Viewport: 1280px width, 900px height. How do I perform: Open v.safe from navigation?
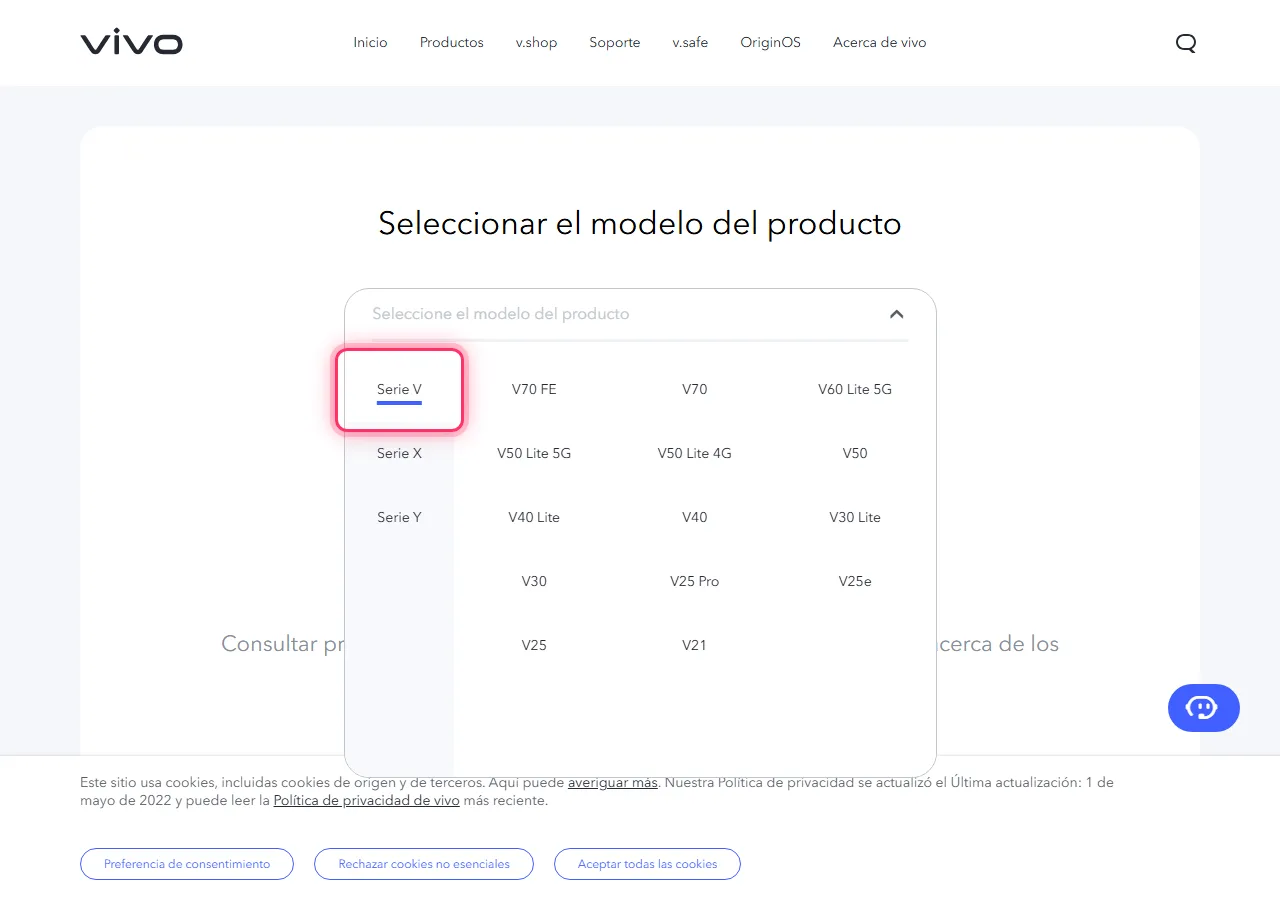tap(690, 43)
